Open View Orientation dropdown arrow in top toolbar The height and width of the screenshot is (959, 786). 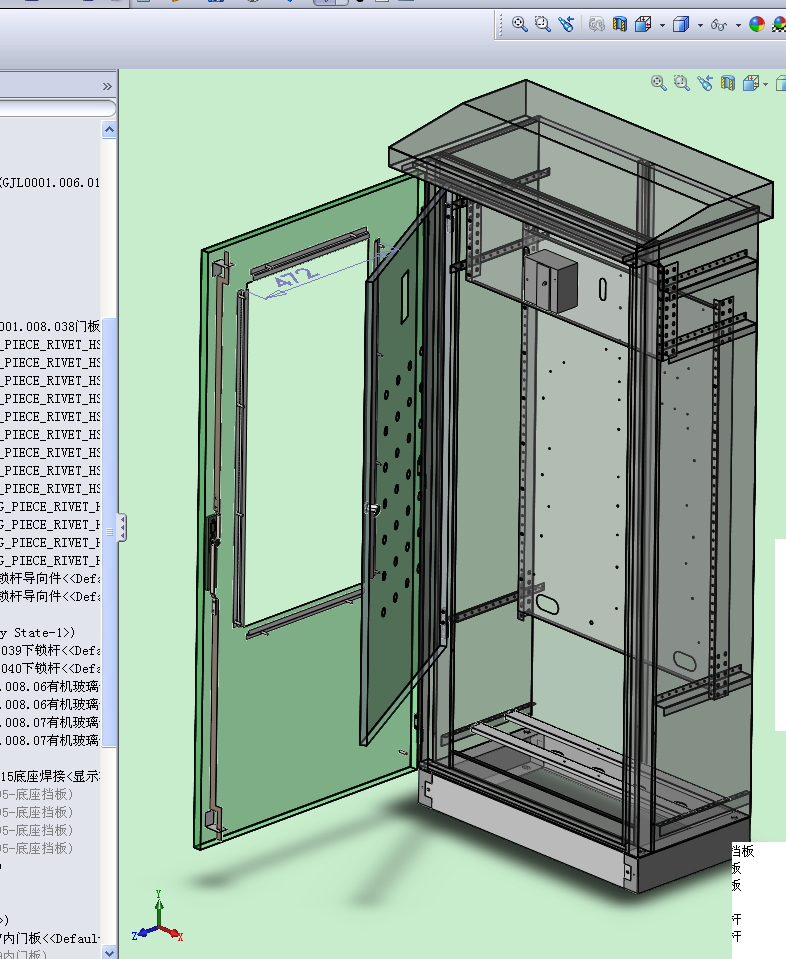pos(662,25)
